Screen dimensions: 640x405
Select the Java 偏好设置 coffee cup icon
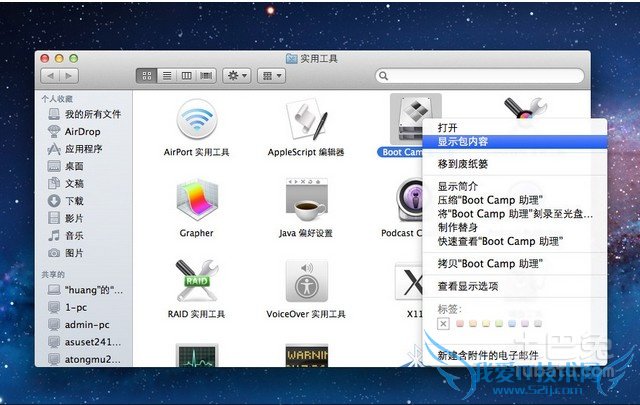307,200
